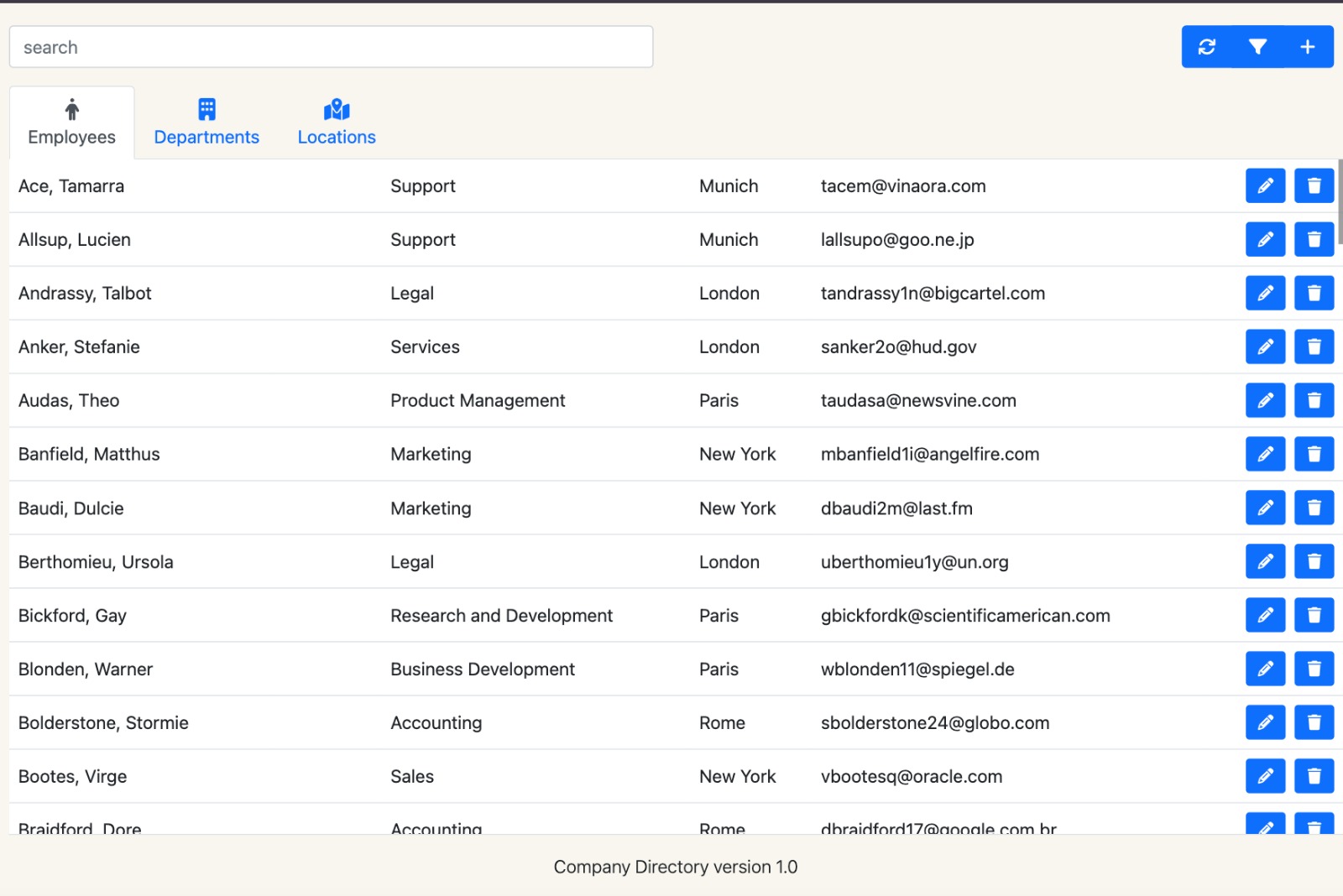The height and width of the screenshot is (896, 1343).
Task: Switch to the Departments tab
Action: click(x=206, y=122)
